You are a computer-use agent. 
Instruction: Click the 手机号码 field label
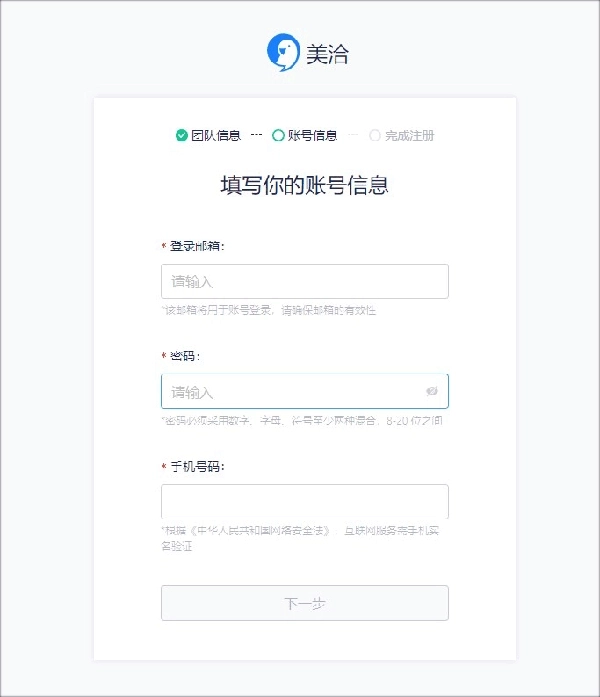point(197,466)
